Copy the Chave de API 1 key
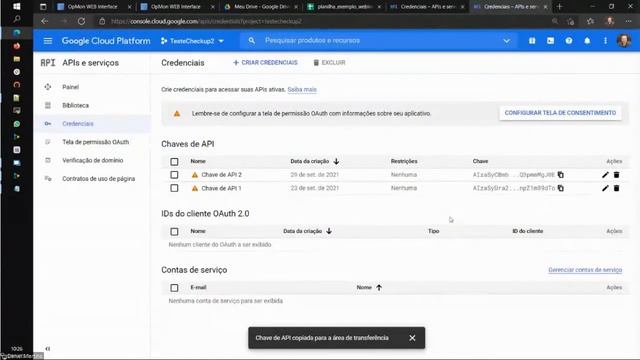The height and width of the screenshot is (360, 640). click(x=561, y=188)
